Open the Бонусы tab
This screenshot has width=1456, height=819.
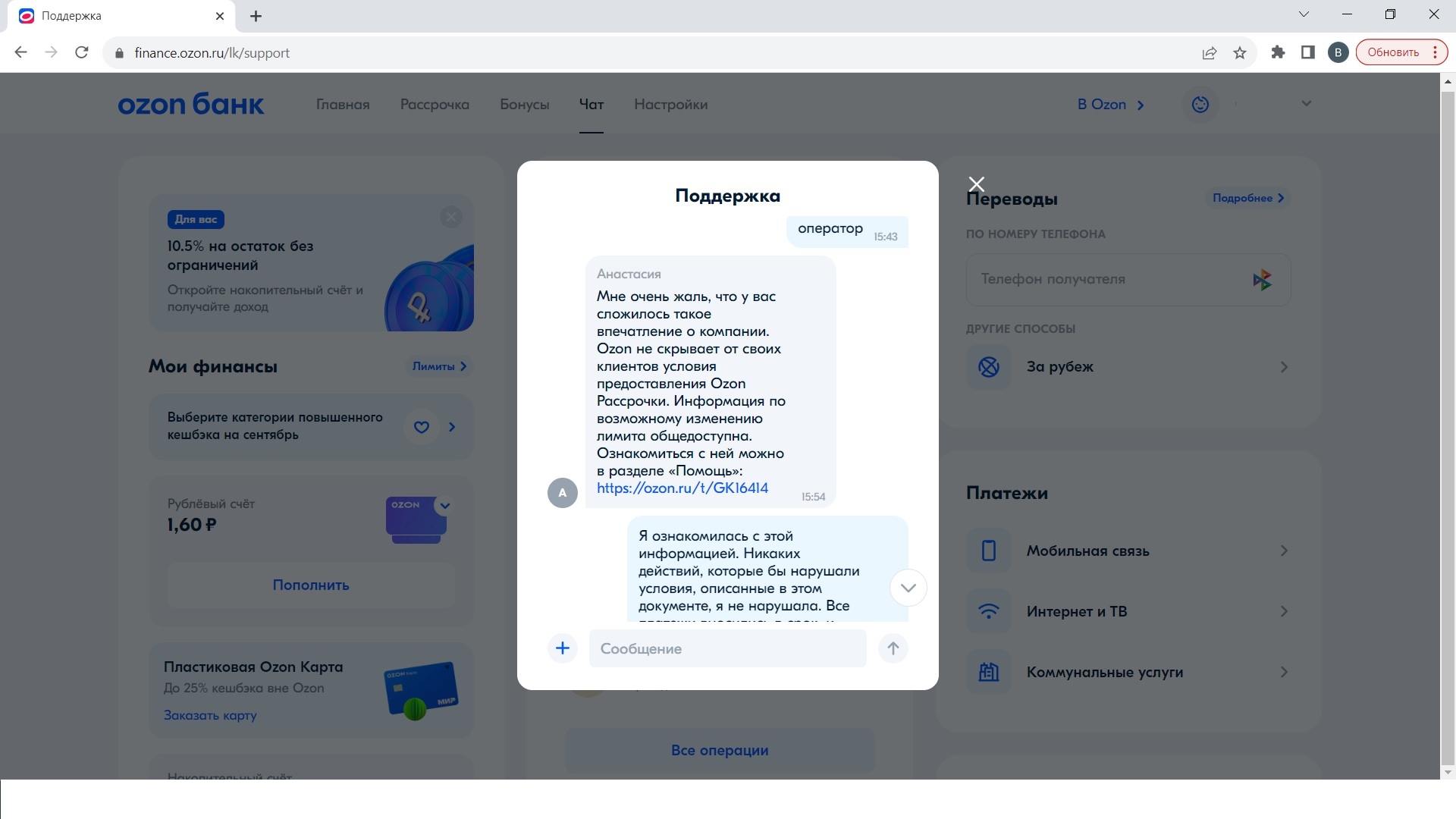pyautogui.click(x=525, y=105)
